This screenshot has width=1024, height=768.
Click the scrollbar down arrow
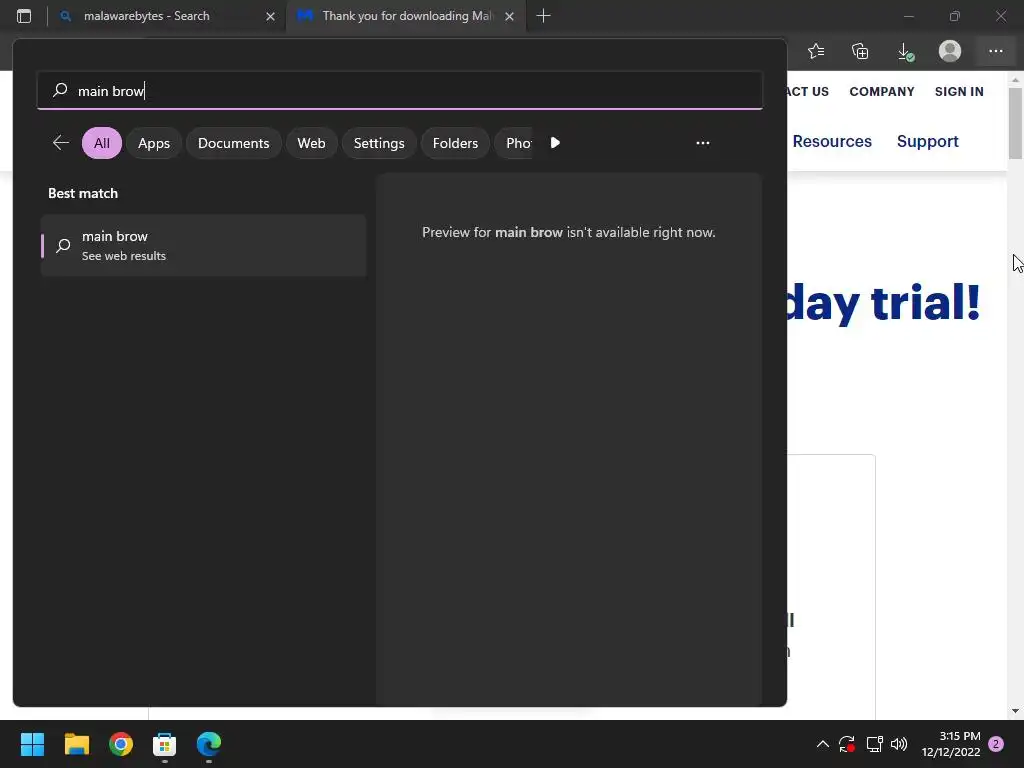coord(1015,711)
